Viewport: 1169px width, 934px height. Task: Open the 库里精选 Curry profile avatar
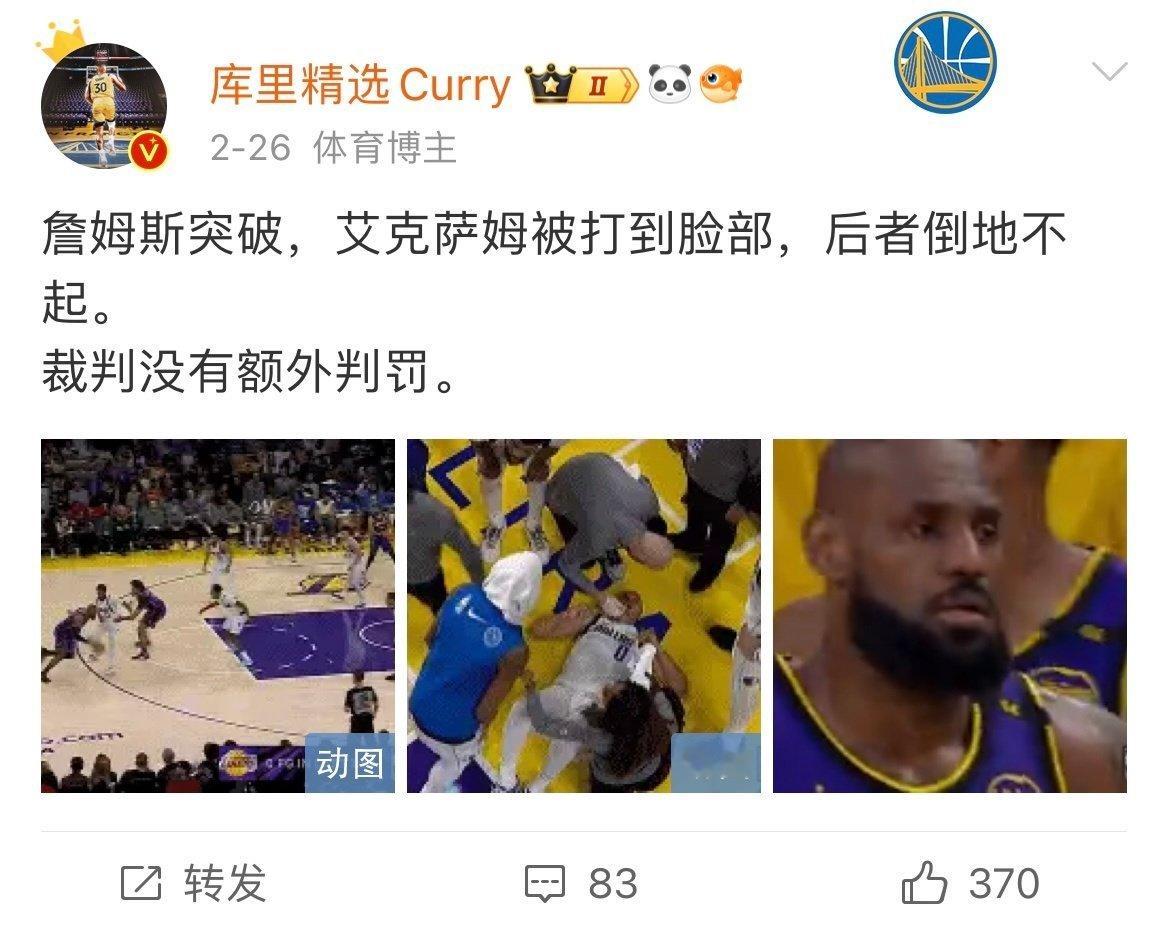[104, 105]
